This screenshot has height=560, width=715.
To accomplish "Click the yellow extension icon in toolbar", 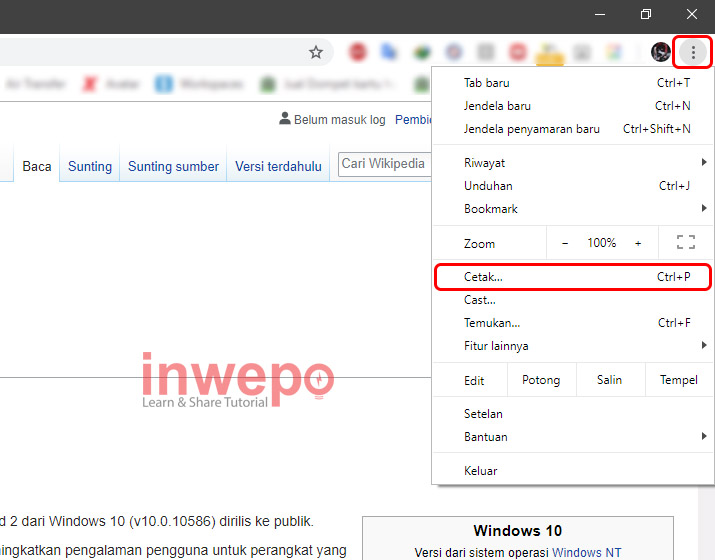I will pyautogui.click(x=549, y=54).
